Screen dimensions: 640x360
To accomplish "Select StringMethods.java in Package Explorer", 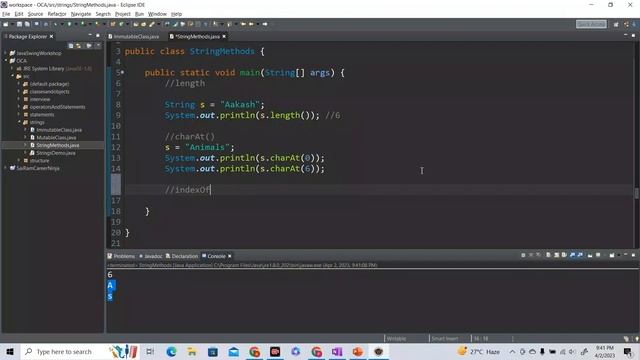I will [58, 145].
